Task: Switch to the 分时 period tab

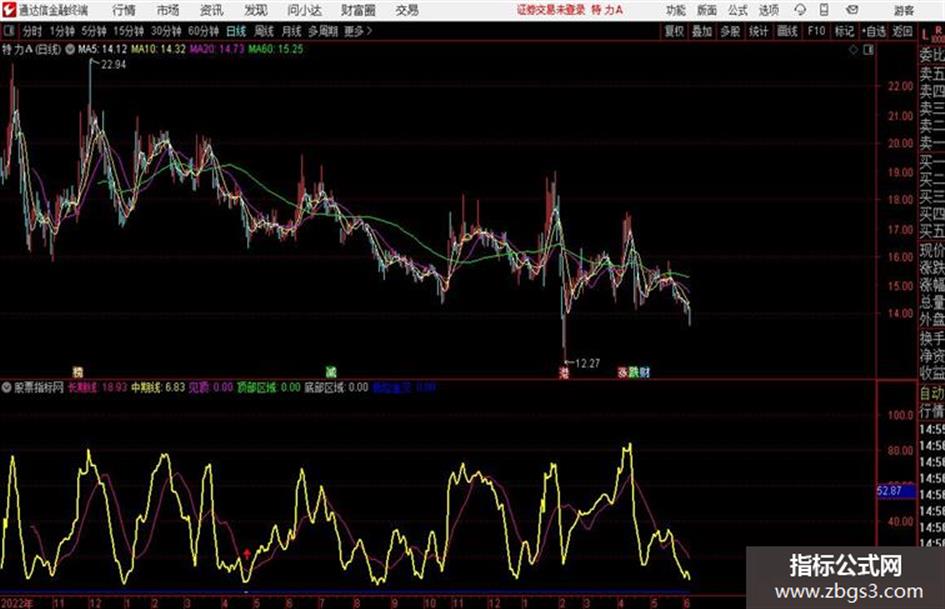Action: (x=32, y=31)
